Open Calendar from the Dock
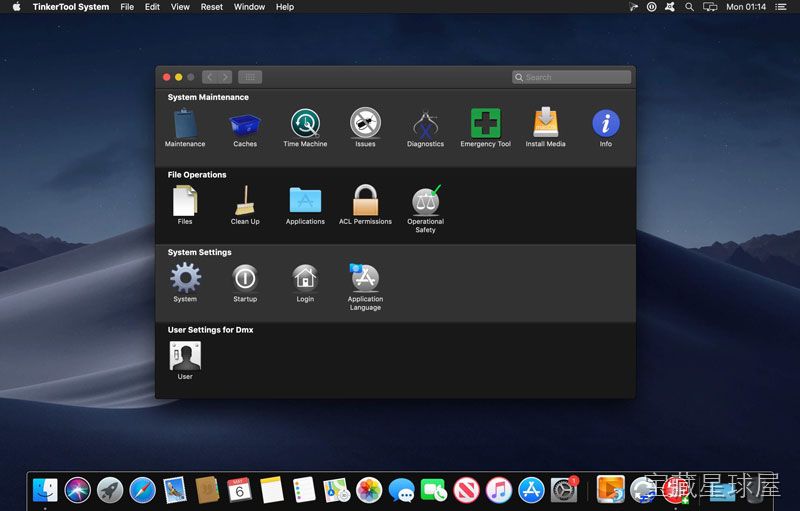The width and height of the screenshot is (800, 511). click(x=239, y=490)
